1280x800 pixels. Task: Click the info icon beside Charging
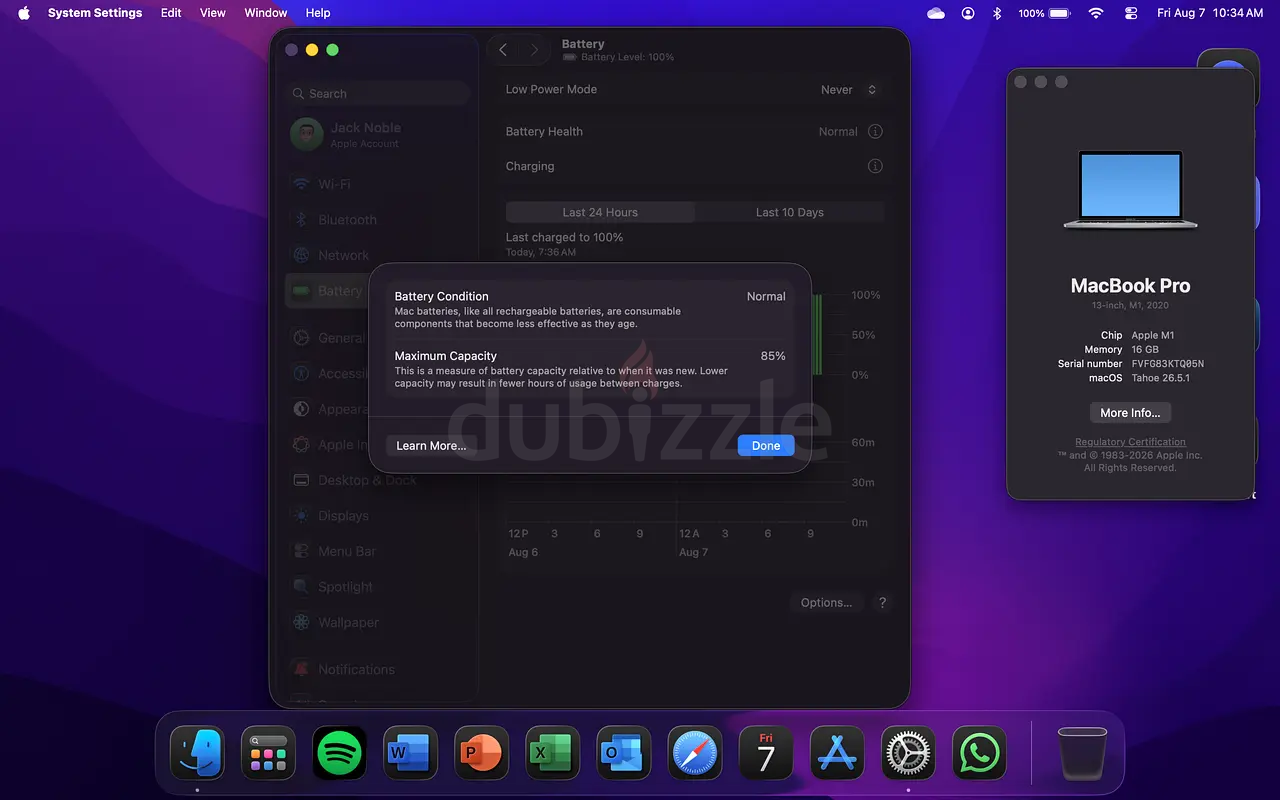875,166
